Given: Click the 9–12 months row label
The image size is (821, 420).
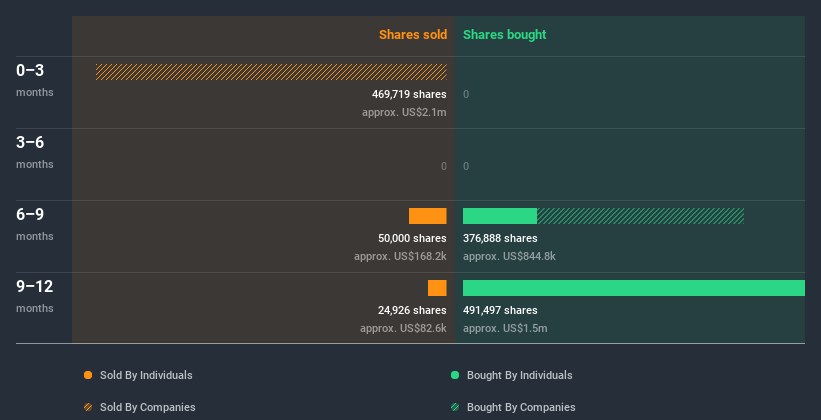Looking at the screenshot, I should 35,296.
